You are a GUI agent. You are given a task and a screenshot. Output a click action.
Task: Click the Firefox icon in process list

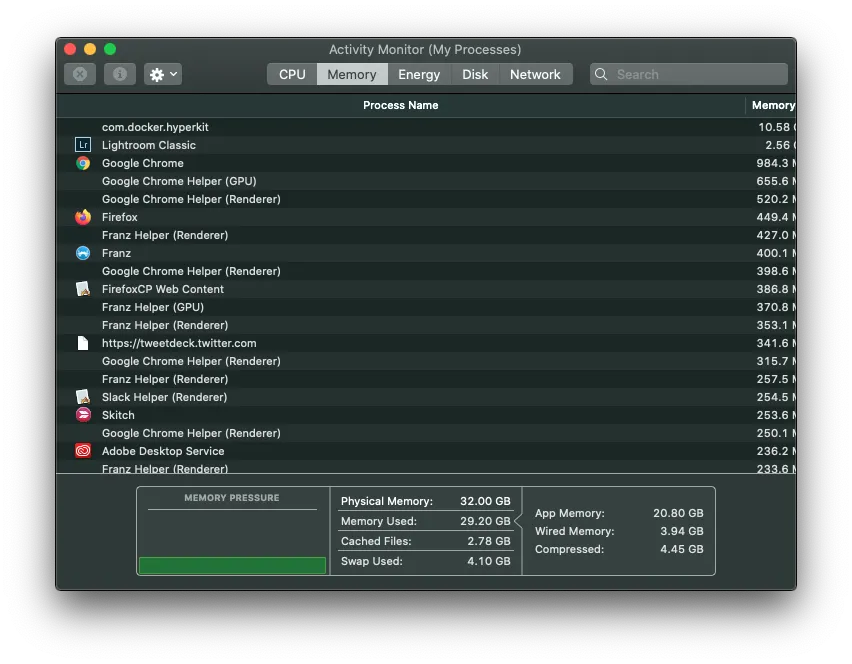tap(83, 217)
